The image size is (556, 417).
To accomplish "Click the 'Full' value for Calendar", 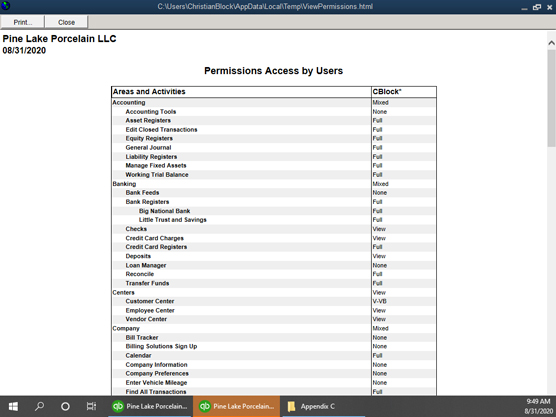I will (x=377, y=356).
